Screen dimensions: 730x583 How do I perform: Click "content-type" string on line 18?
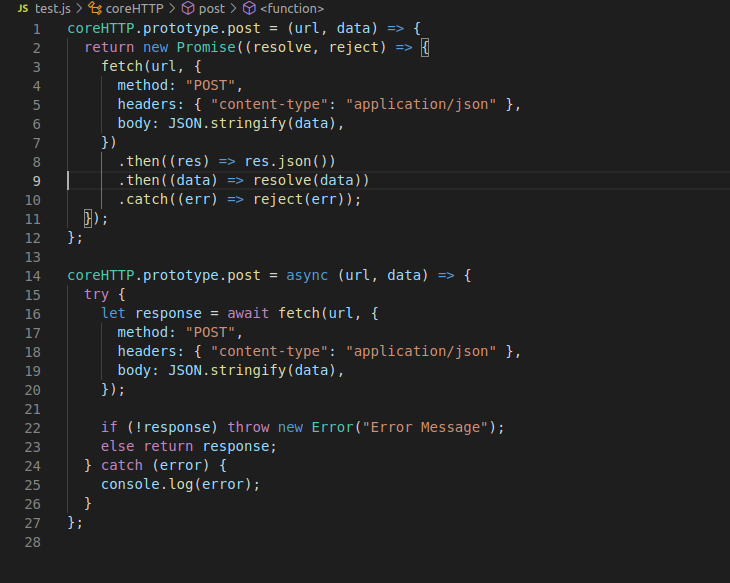269,352
